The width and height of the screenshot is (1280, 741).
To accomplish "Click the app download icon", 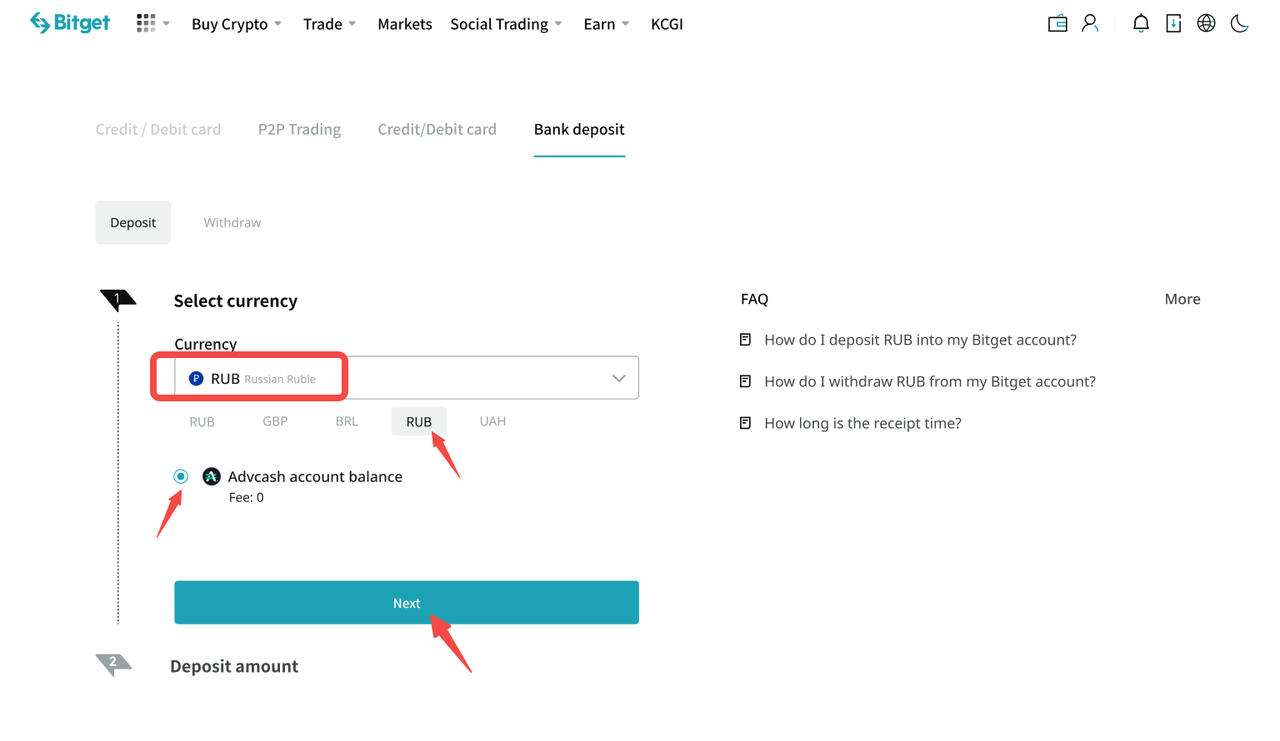I will tap(1174, 23).
